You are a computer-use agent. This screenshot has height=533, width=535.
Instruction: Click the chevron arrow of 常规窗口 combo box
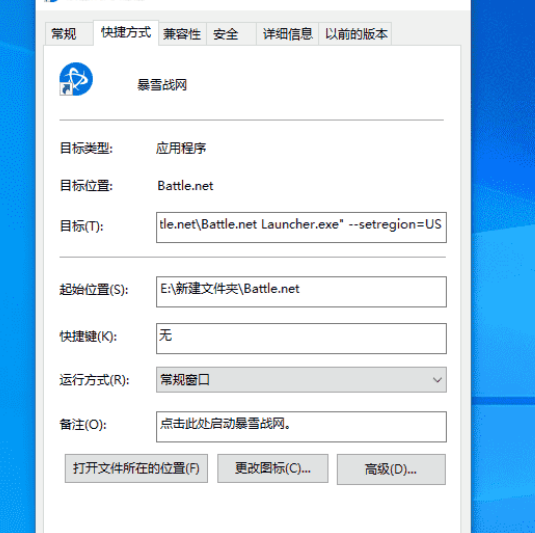pyautogui.click(x=437, y=380)
